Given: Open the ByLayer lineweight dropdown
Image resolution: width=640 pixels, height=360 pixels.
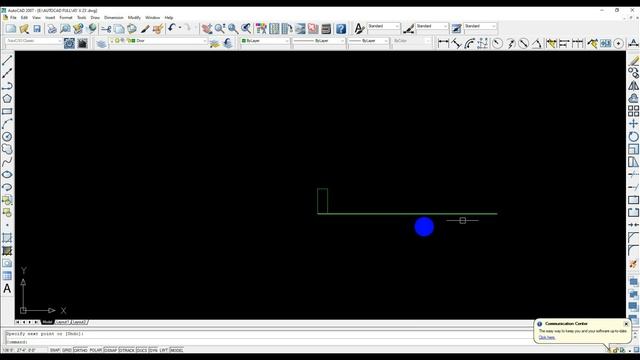Looking at the screenshot, I should [368, 41].
